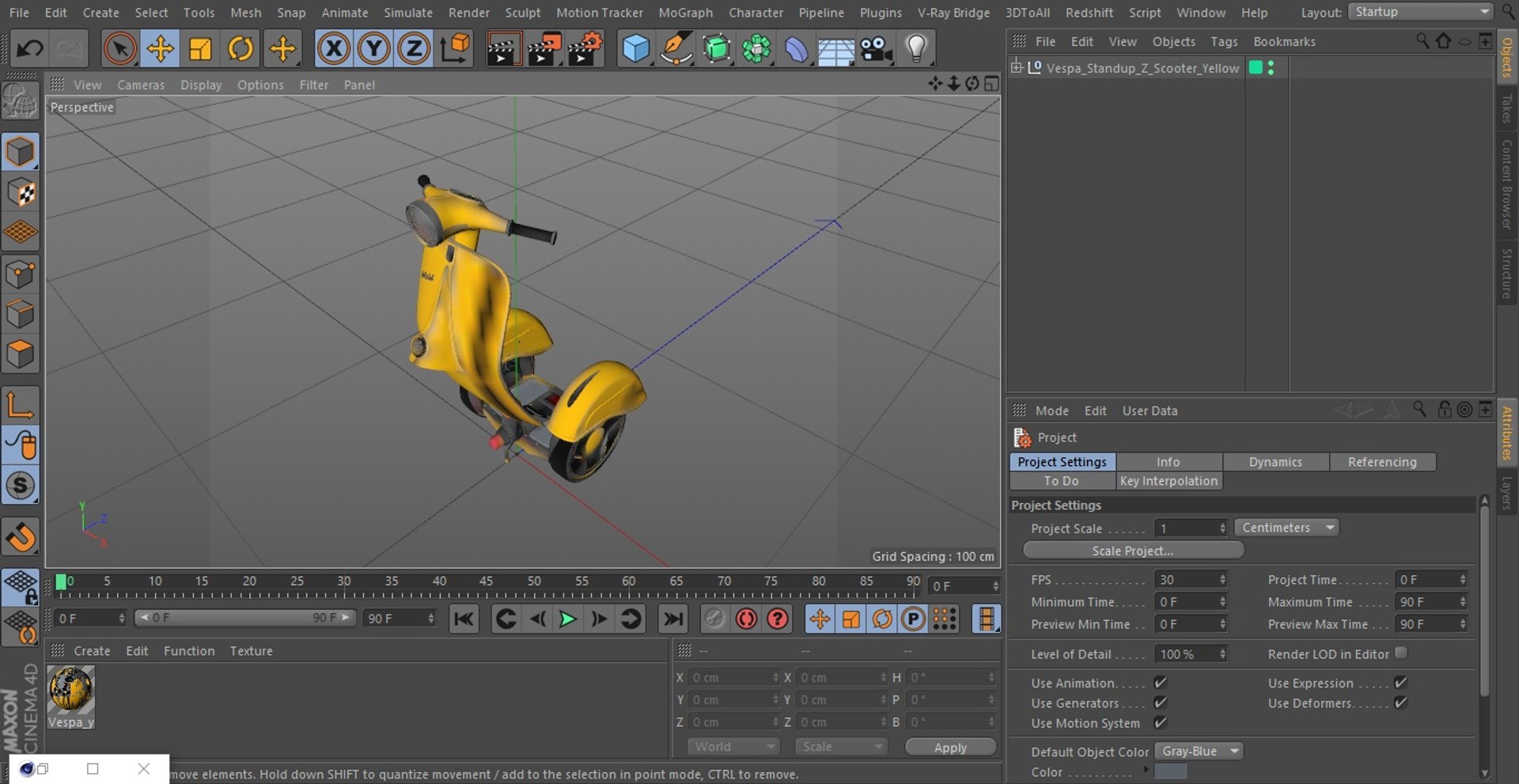The image size is (1519, 784).
Task: Activate the Rotate tool
Action: click(x=241, y=49)
